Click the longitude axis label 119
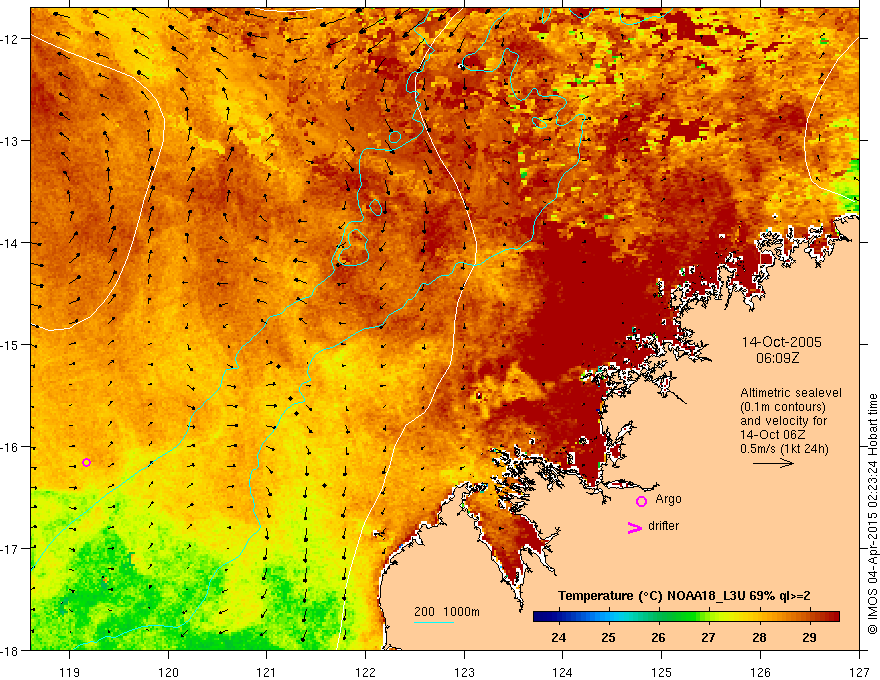880x680 pixels. (x=70, y=672)
